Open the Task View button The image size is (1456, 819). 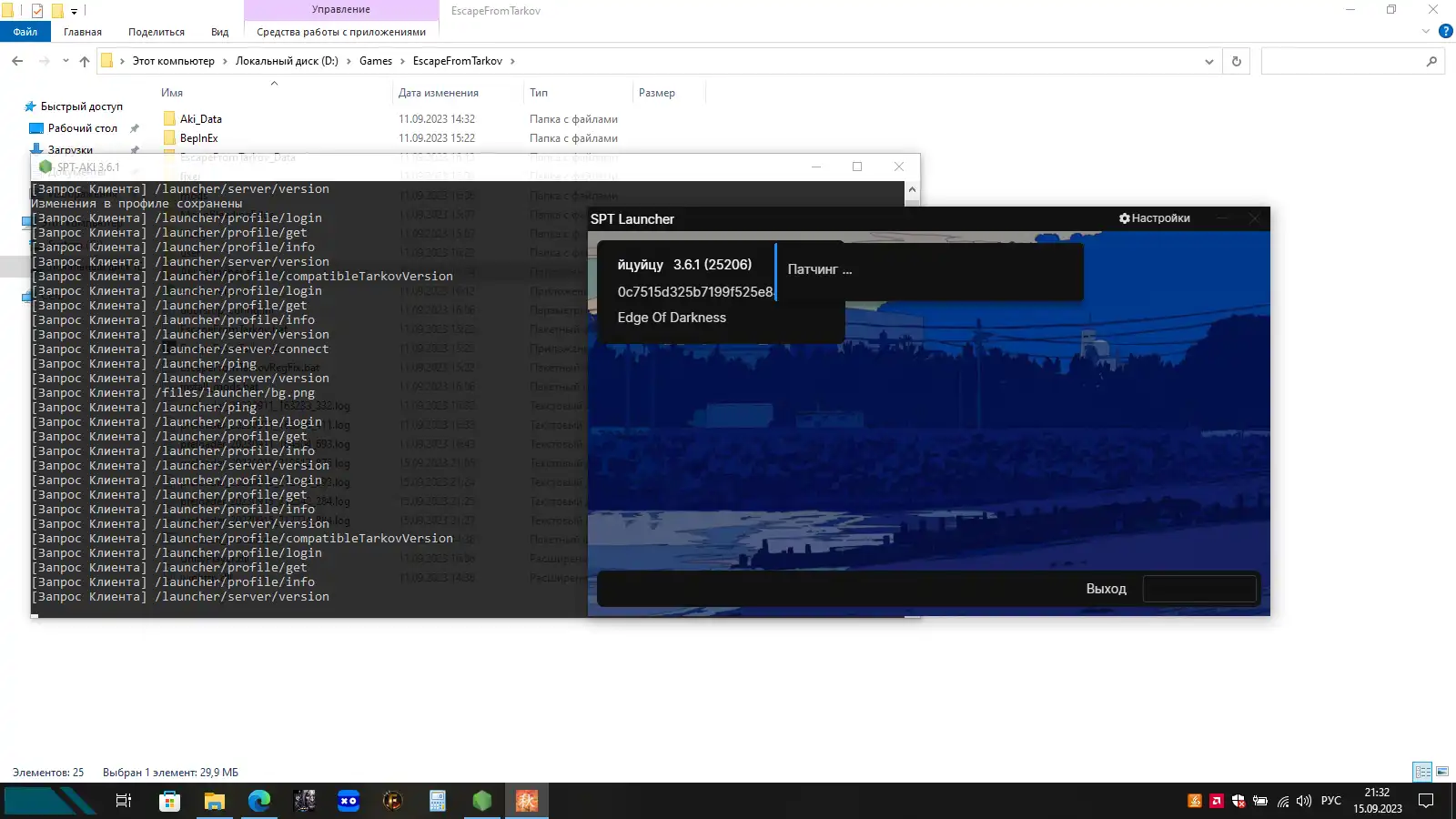click(124, 801)
